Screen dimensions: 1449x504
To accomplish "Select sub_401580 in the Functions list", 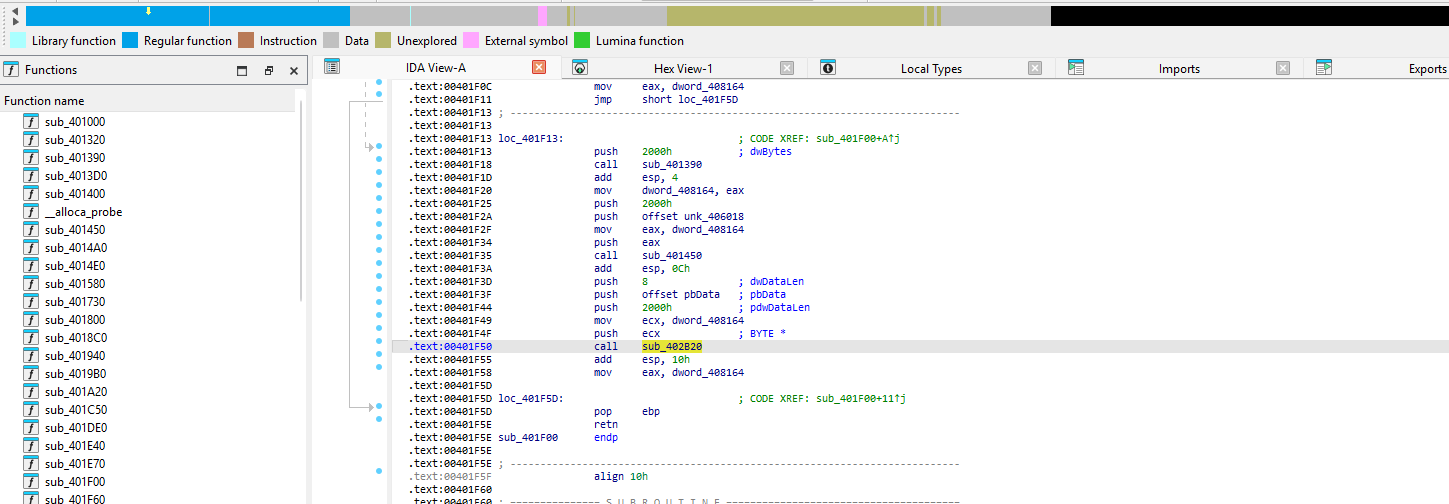I will click(75, 284).
